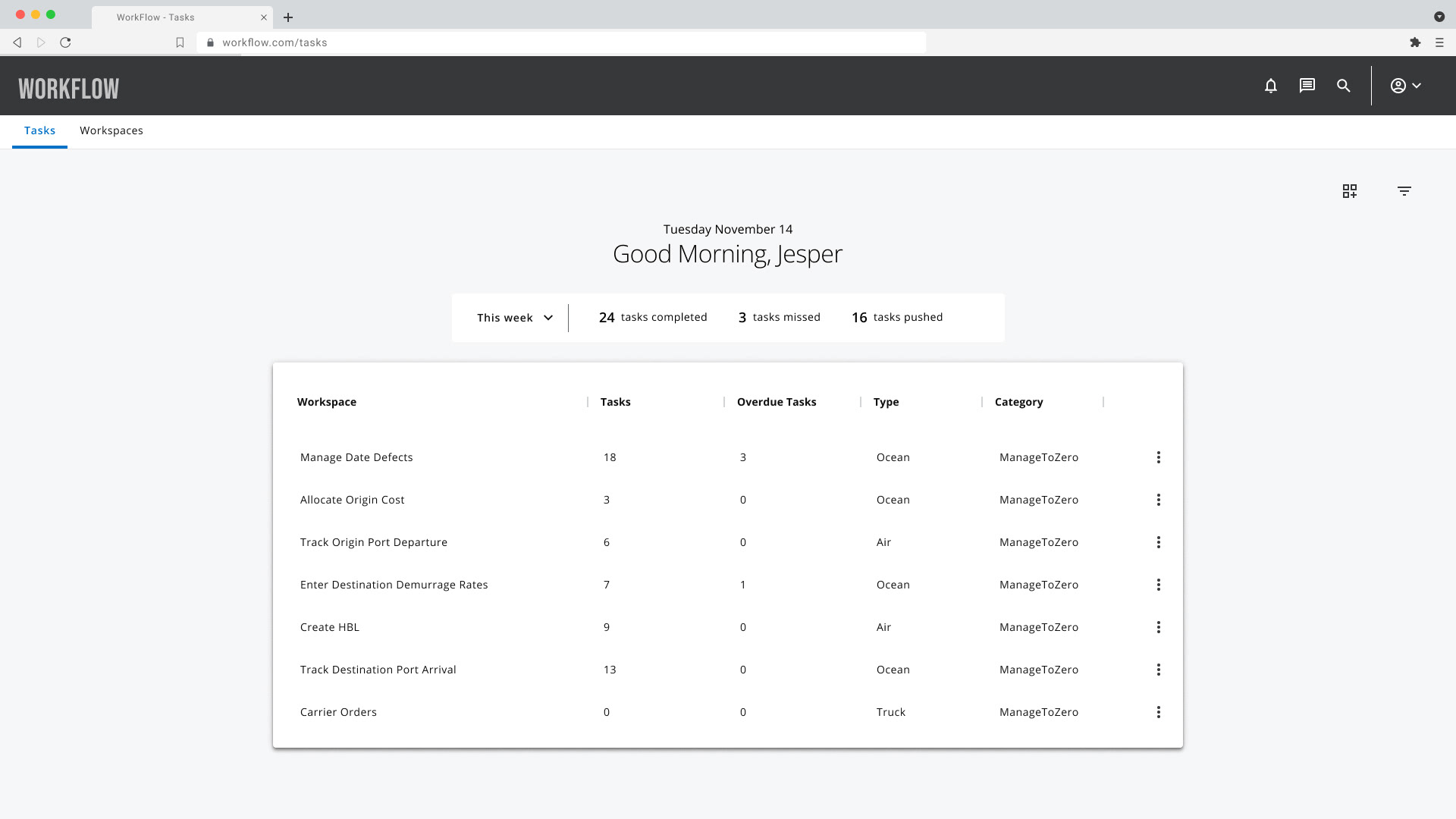This screenshot has height=819, width=1456.
Task: Switch to the Tasks tab
Action: click(x=39, y=130)
